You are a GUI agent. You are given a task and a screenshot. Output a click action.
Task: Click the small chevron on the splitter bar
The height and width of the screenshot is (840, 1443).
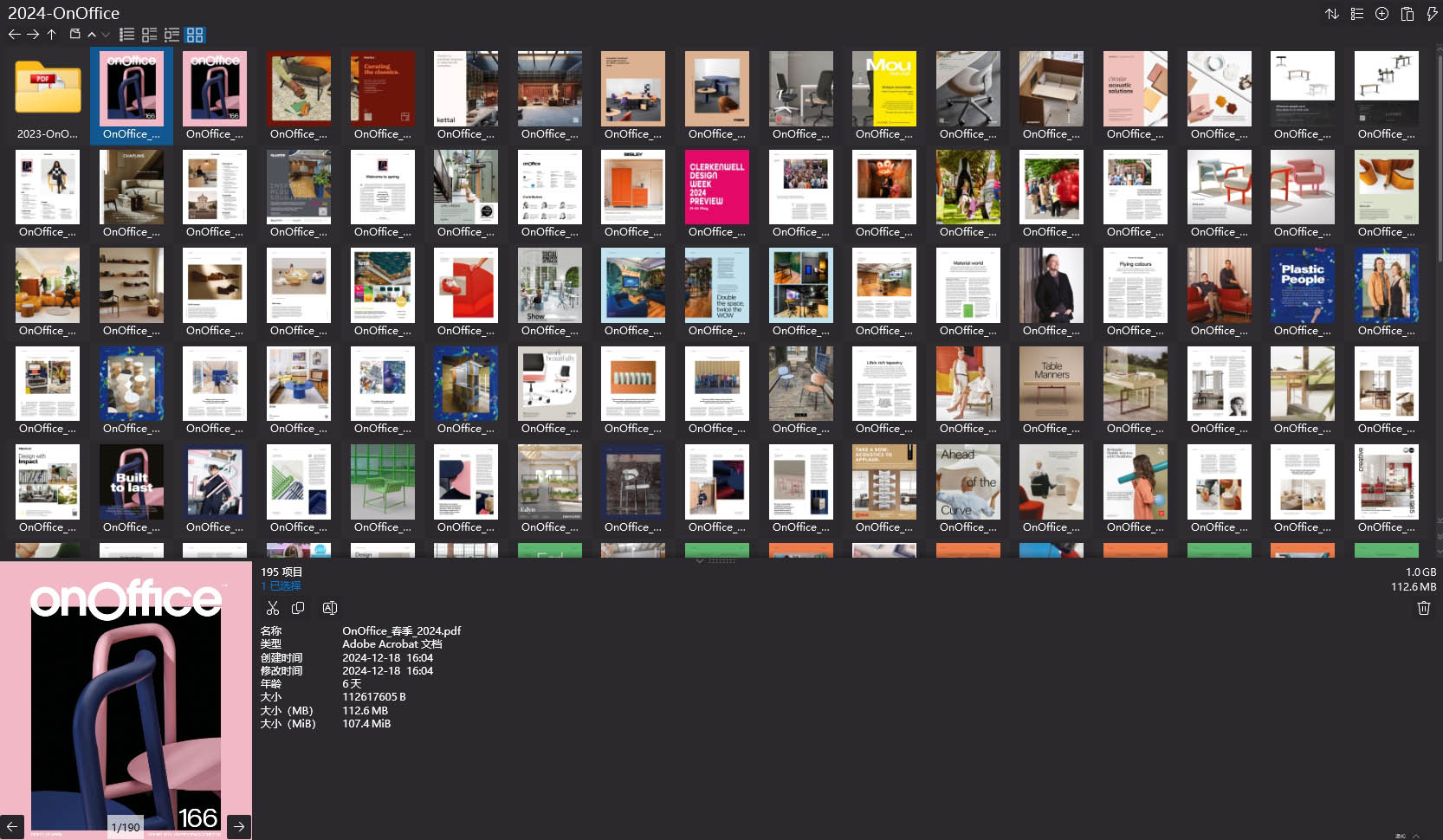pos(699,560)
